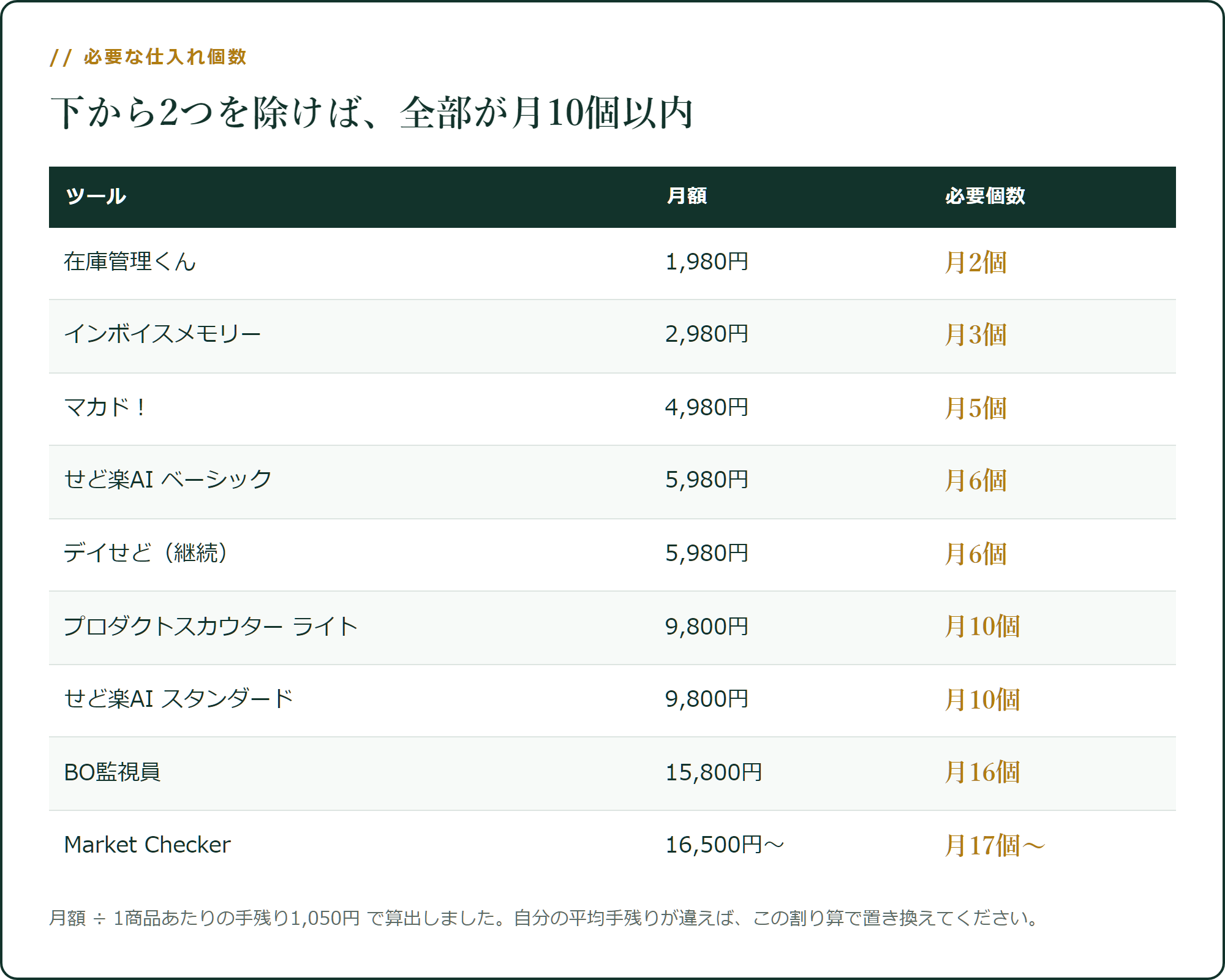The width and height of the screenshot is (1225, 980).
Task: Click the '月17個～' required count
Action: point(995,845)
